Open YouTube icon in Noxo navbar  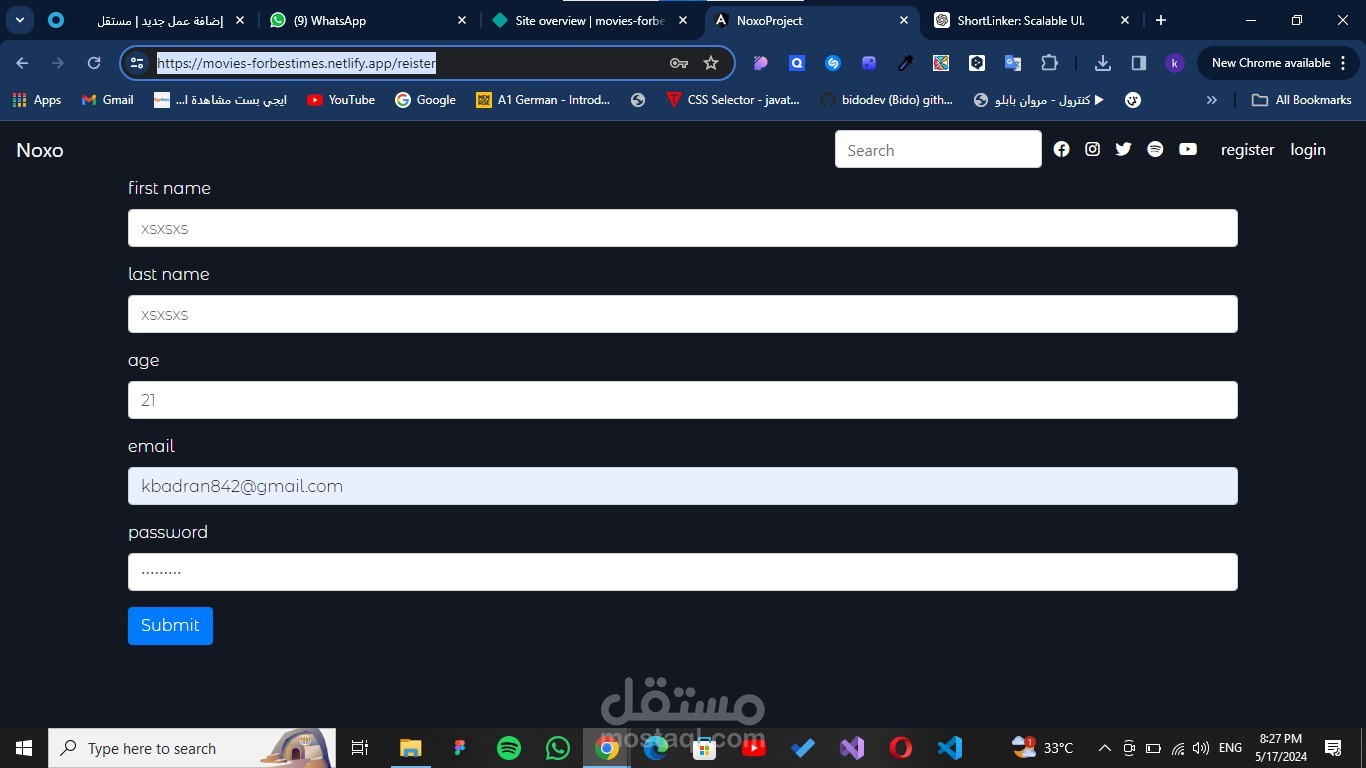[1188, 149]
